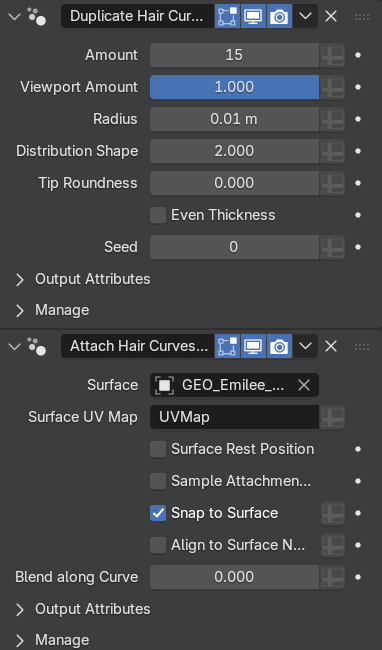Open the Attach Hair Curves modifier options dropdown

305,347
